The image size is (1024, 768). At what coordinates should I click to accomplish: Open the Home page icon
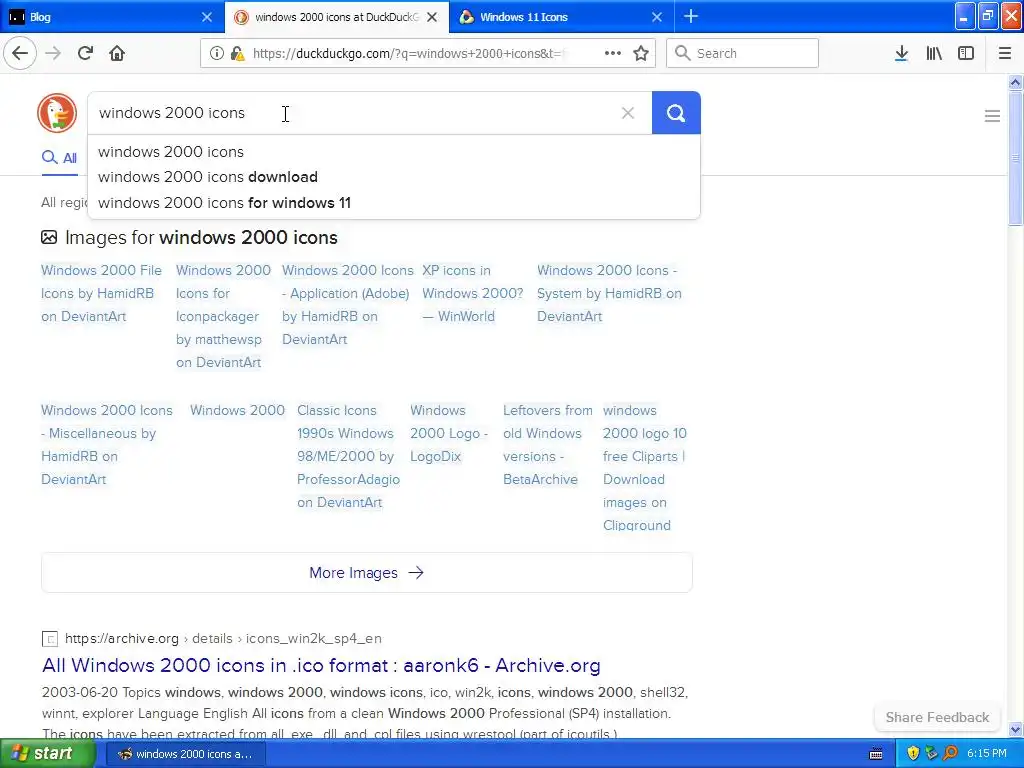[117, 53]
